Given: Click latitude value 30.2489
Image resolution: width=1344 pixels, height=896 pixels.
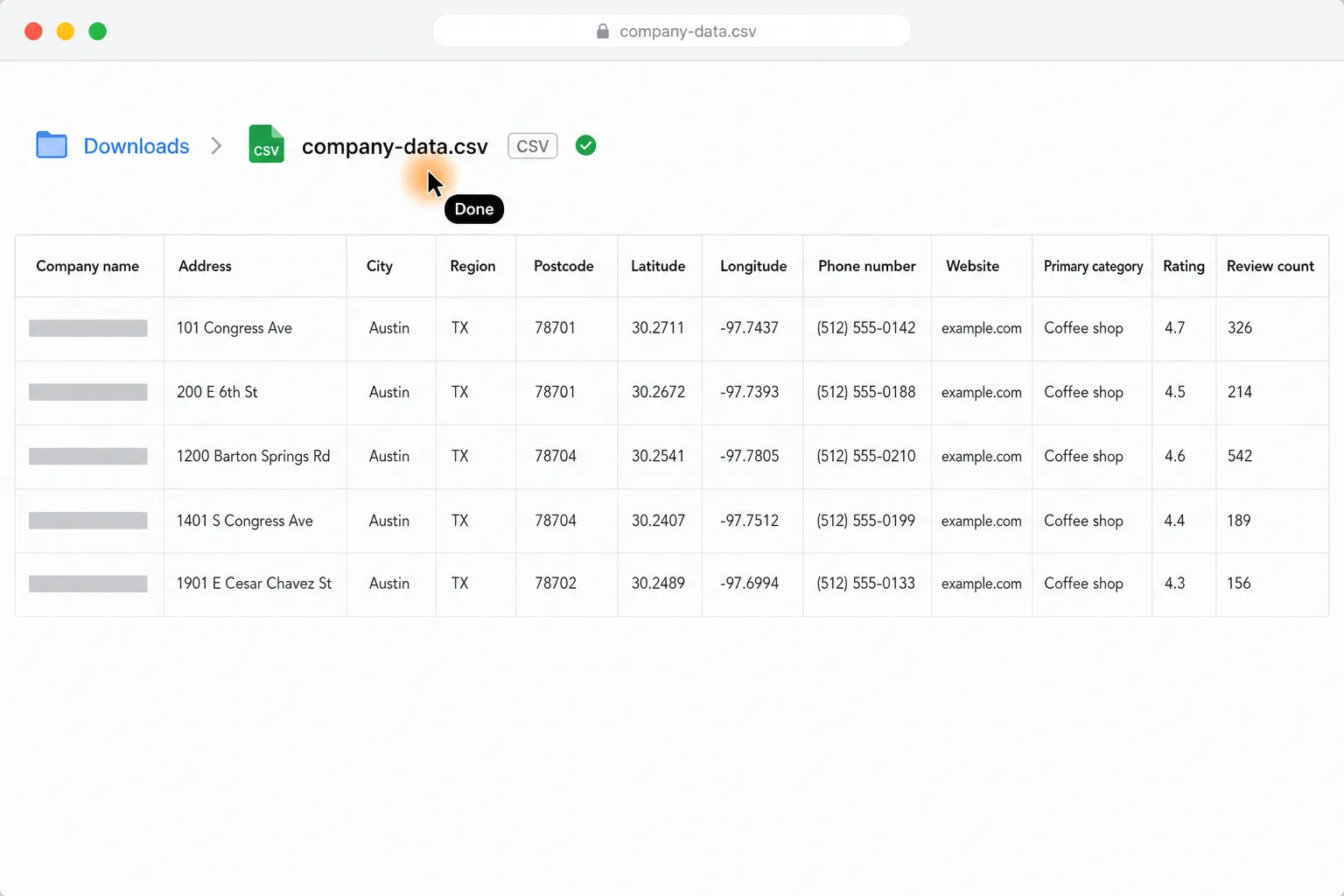Looking at the screenshot, I should click(658, 584).
